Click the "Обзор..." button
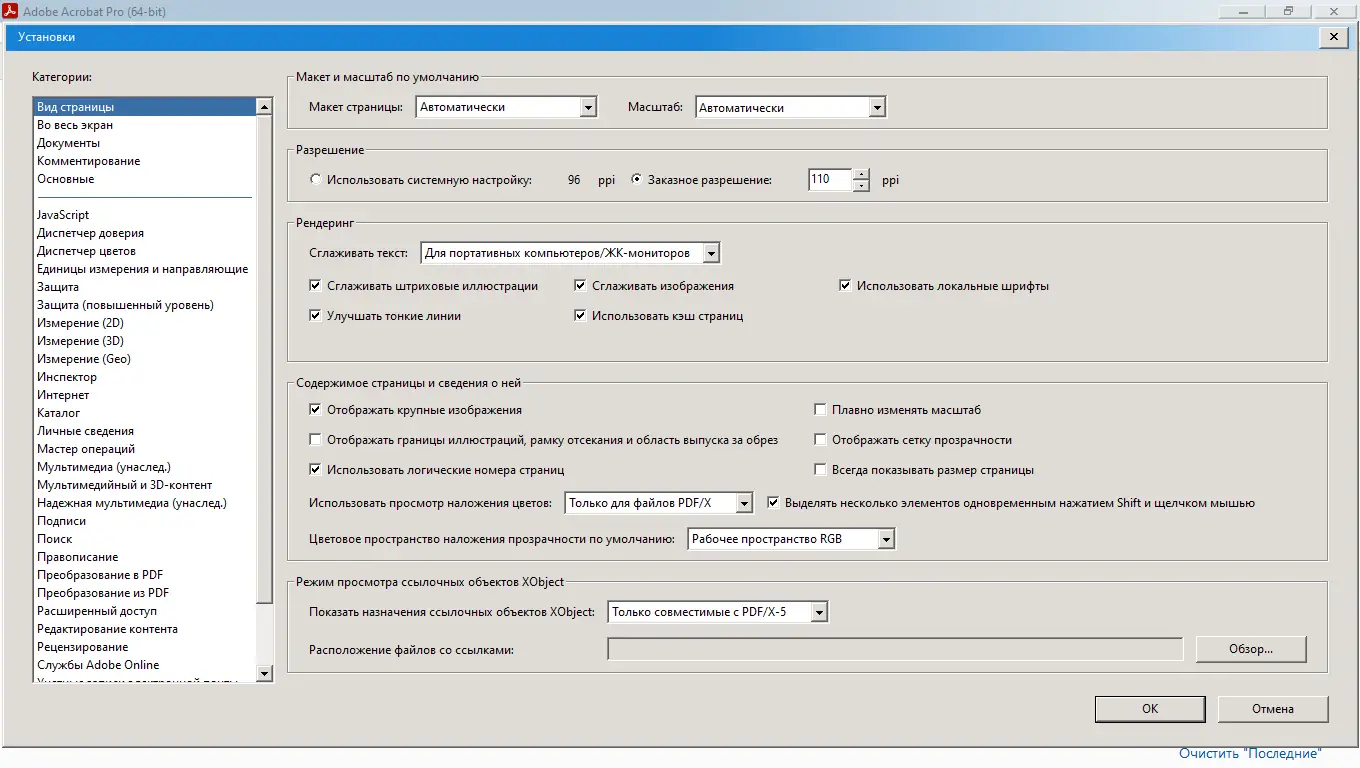The height and width of the screenshot is (768, 1360). coord(1251,648)
